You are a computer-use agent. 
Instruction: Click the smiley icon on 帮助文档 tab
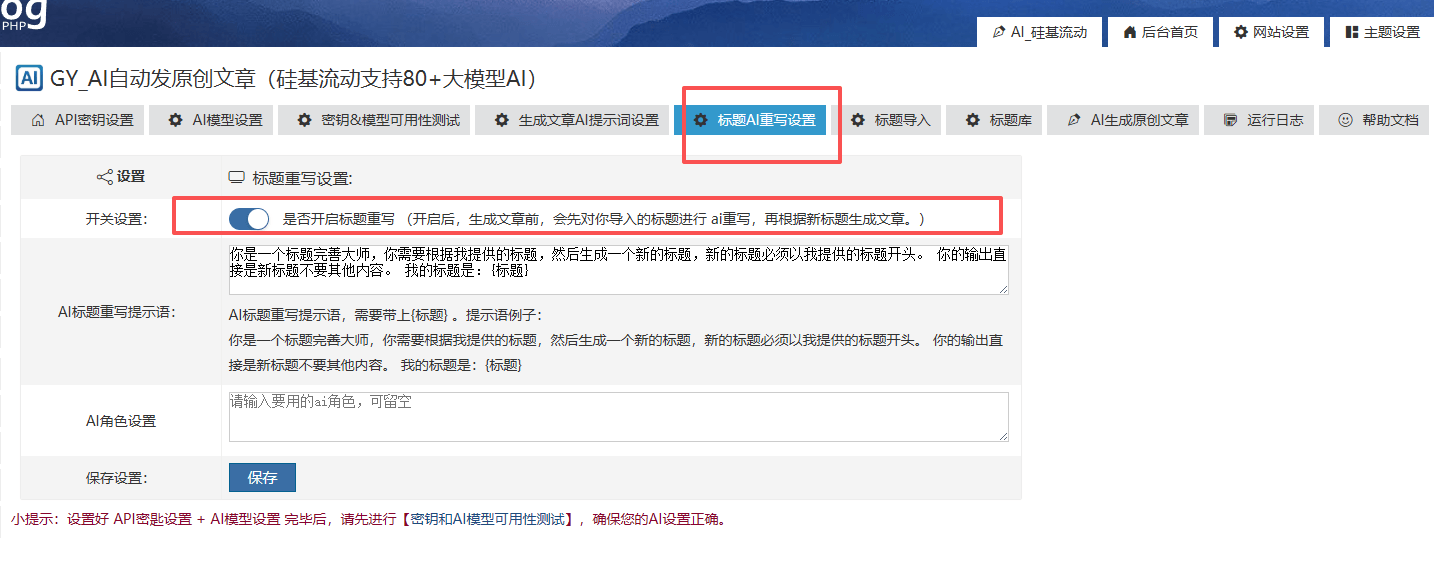pos(1345,120)
